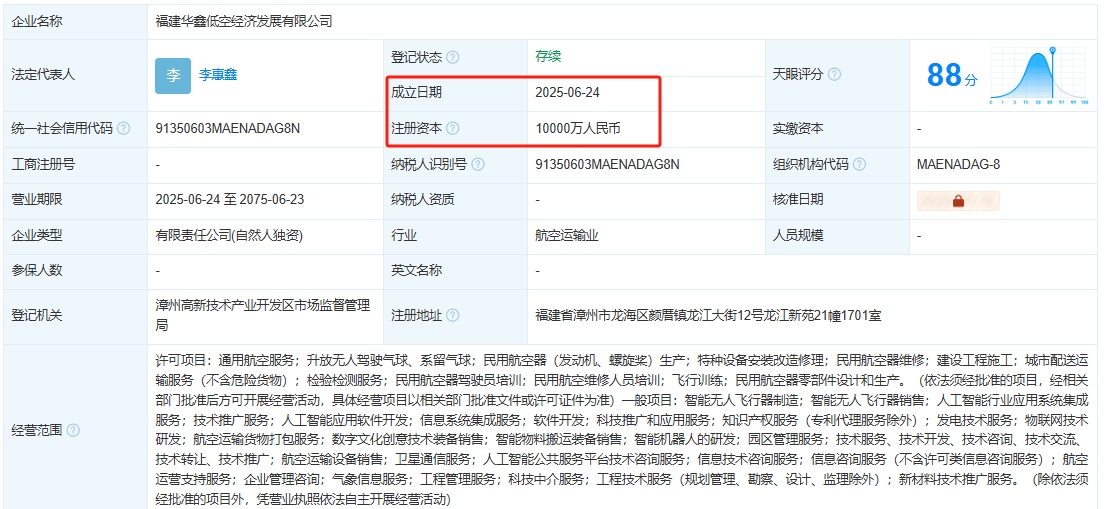Open the help icon next to 注册地址
Viewport: 1104px width, 509px height.
453,315
